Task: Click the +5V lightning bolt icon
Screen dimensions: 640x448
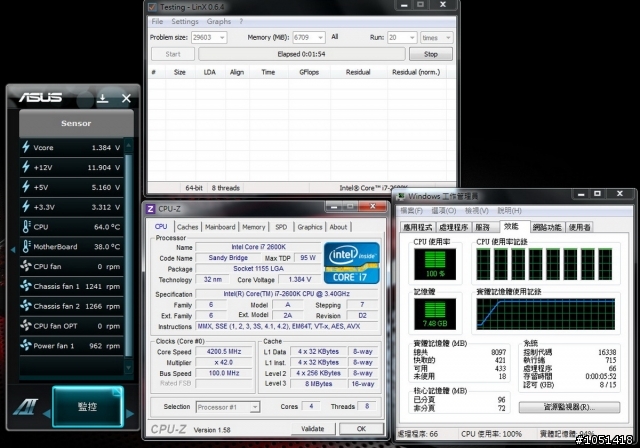Action: click(x=26, y=187)
